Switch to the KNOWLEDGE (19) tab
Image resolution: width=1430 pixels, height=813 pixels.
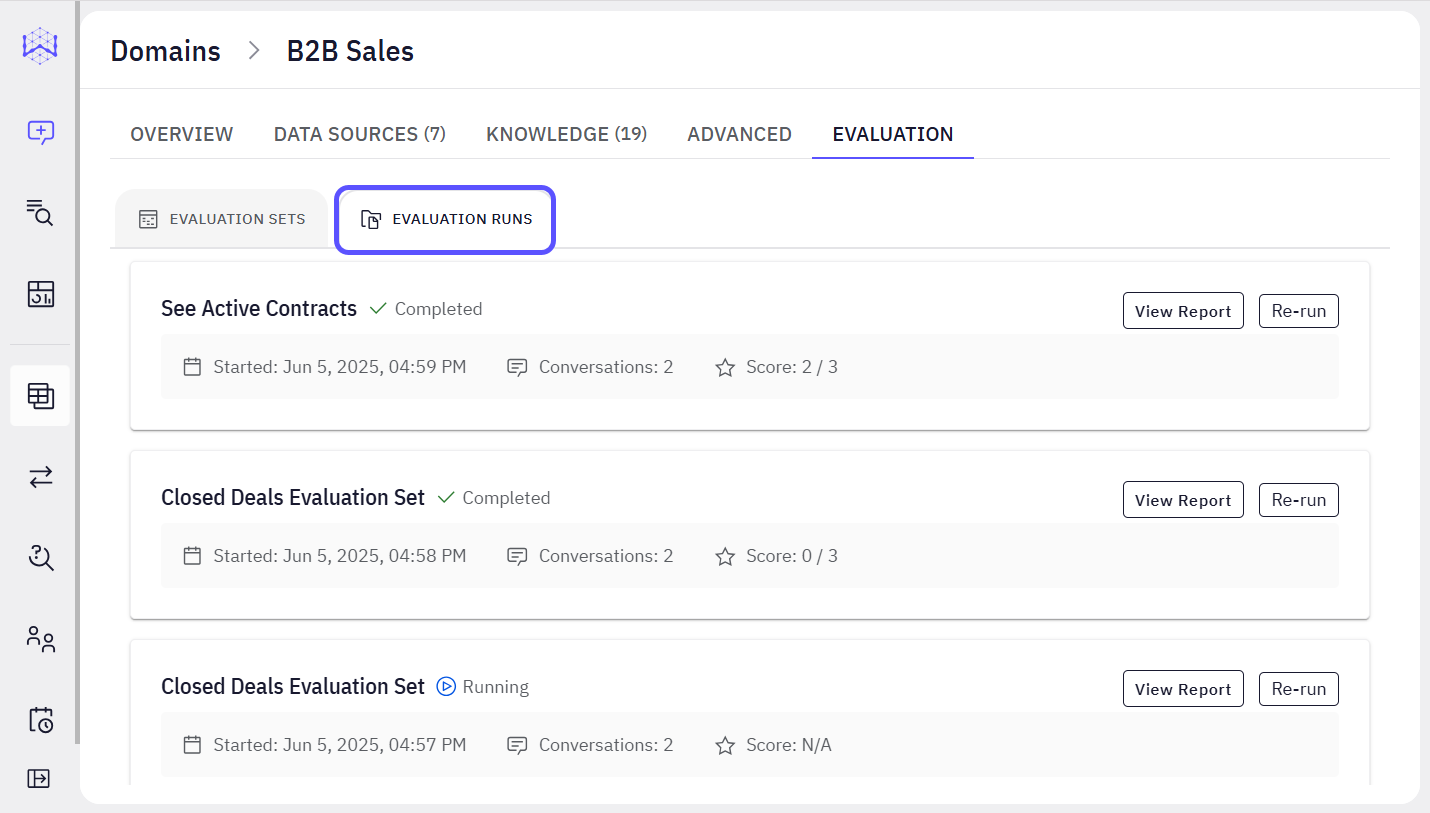click(566, 133)
